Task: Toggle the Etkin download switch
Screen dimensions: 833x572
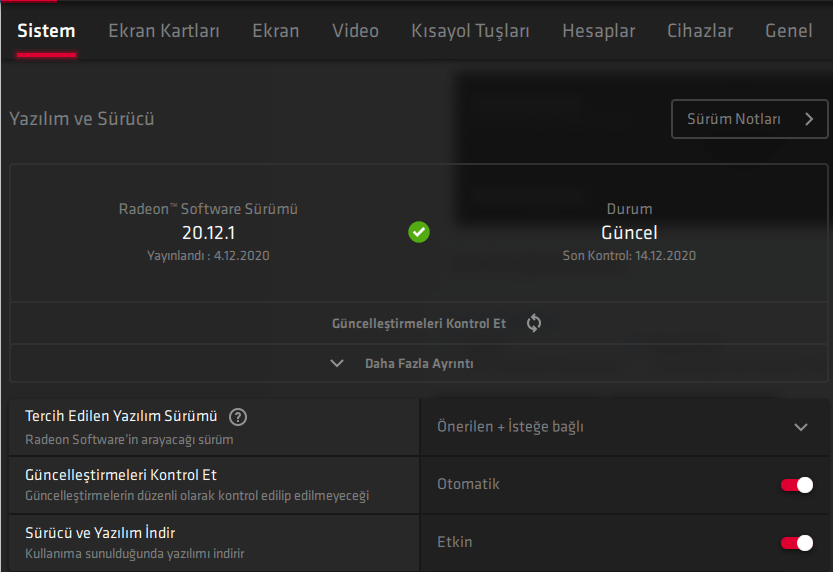Action: pos(796,543)
